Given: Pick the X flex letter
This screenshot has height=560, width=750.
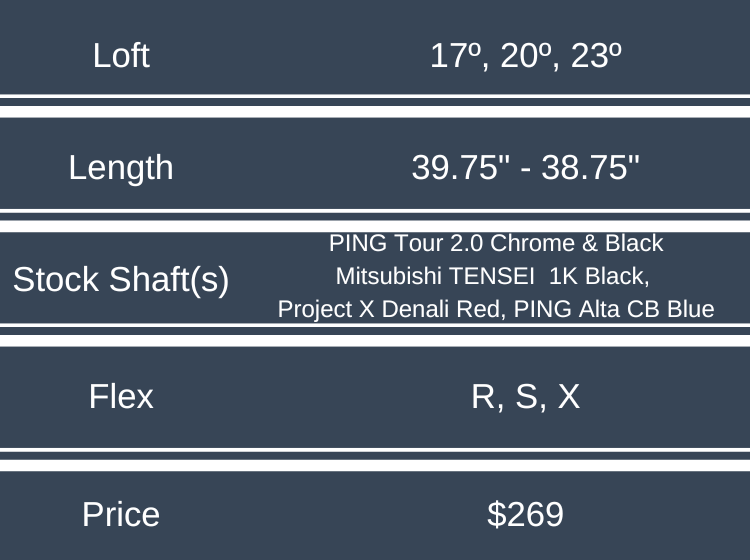Looking at the screenshot, I should pyautogui.click(x=568, y=397).
